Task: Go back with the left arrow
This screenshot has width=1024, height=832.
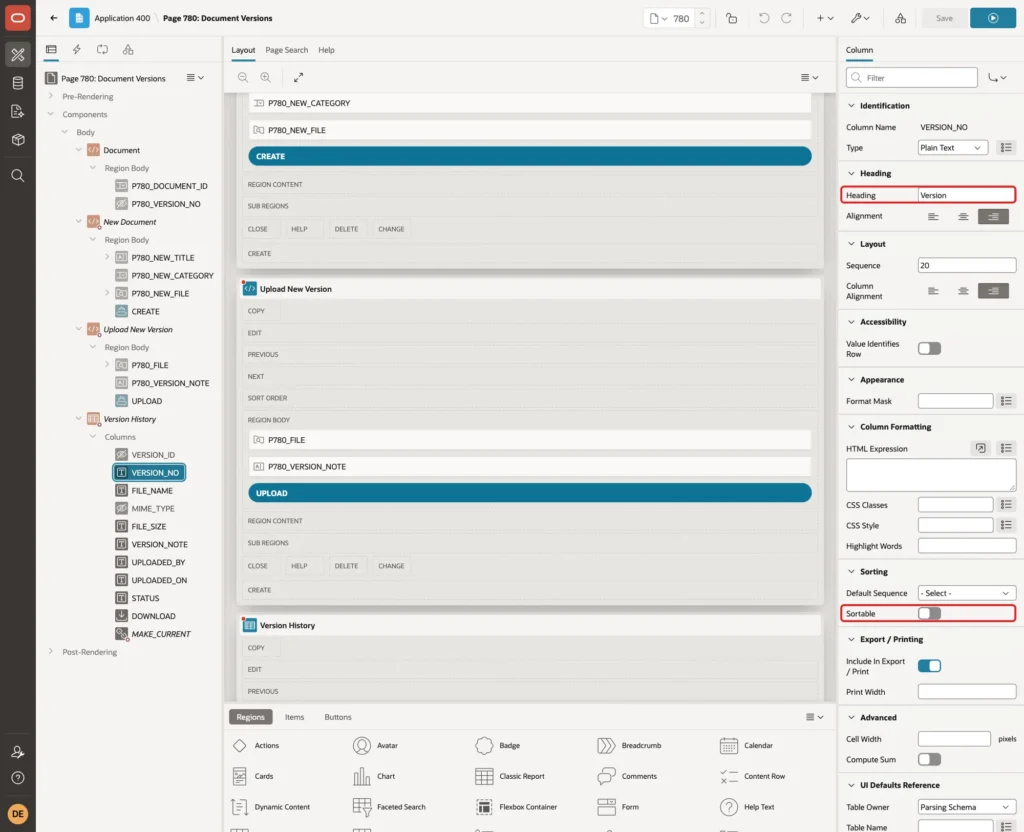Action: click(54, 18)
